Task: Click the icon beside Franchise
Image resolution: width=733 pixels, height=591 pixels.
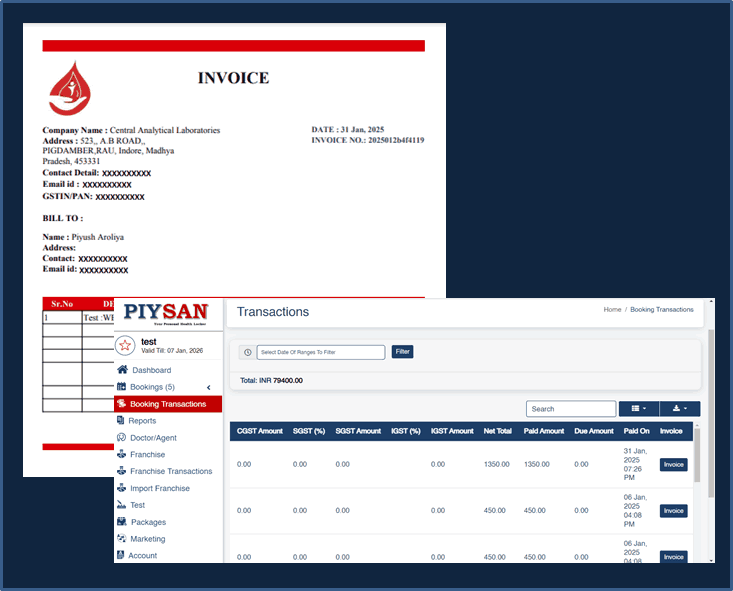Action: pyautogui.click(x=122, y=454)
